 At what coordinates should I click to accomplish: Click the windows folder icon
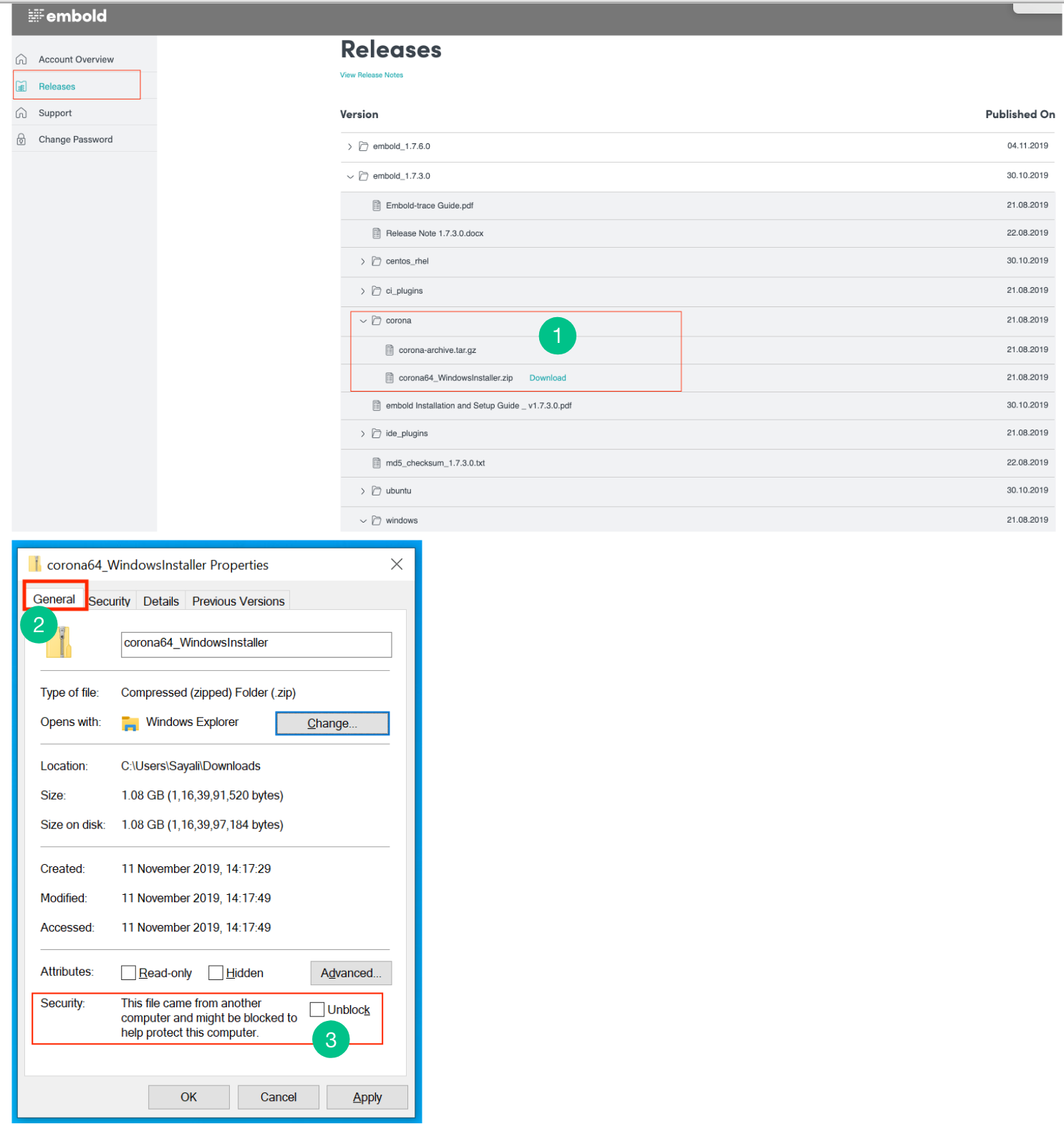pos(377,520)
